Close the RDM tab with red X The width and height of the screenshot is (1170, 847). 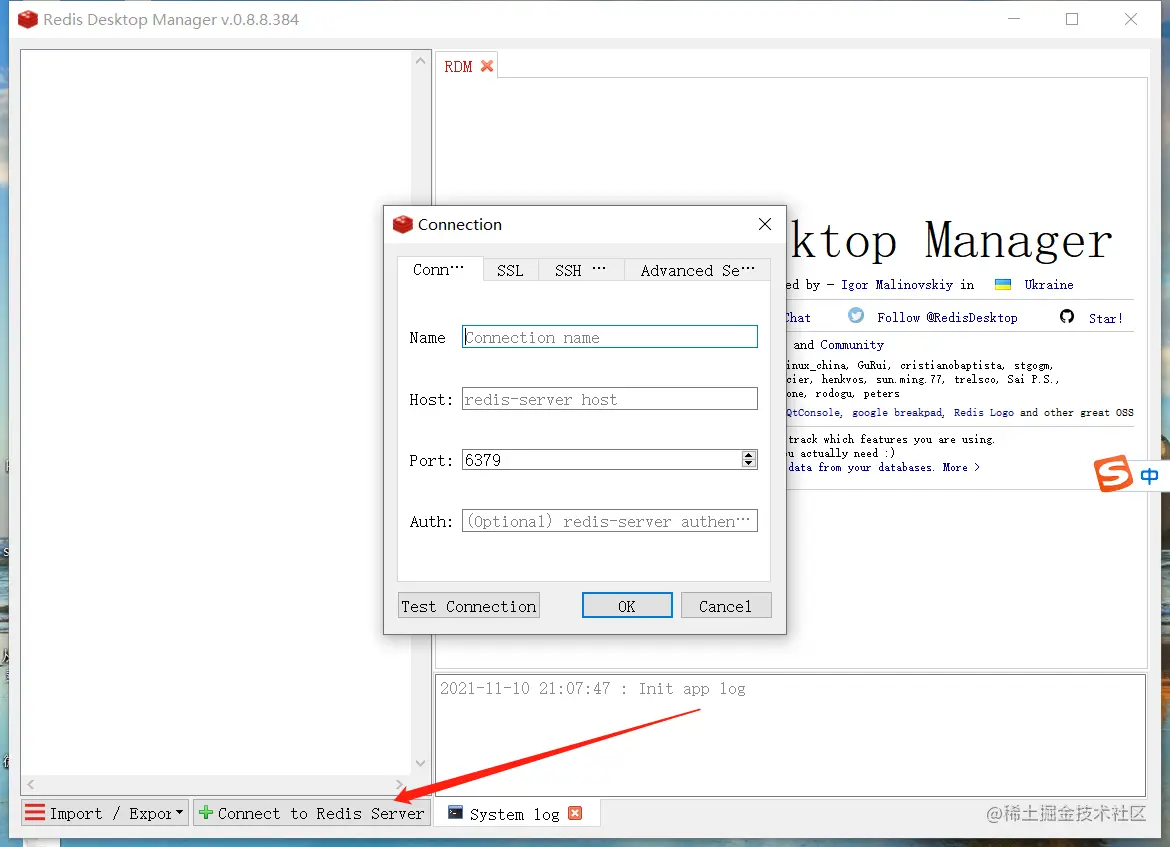coord(487,66)
